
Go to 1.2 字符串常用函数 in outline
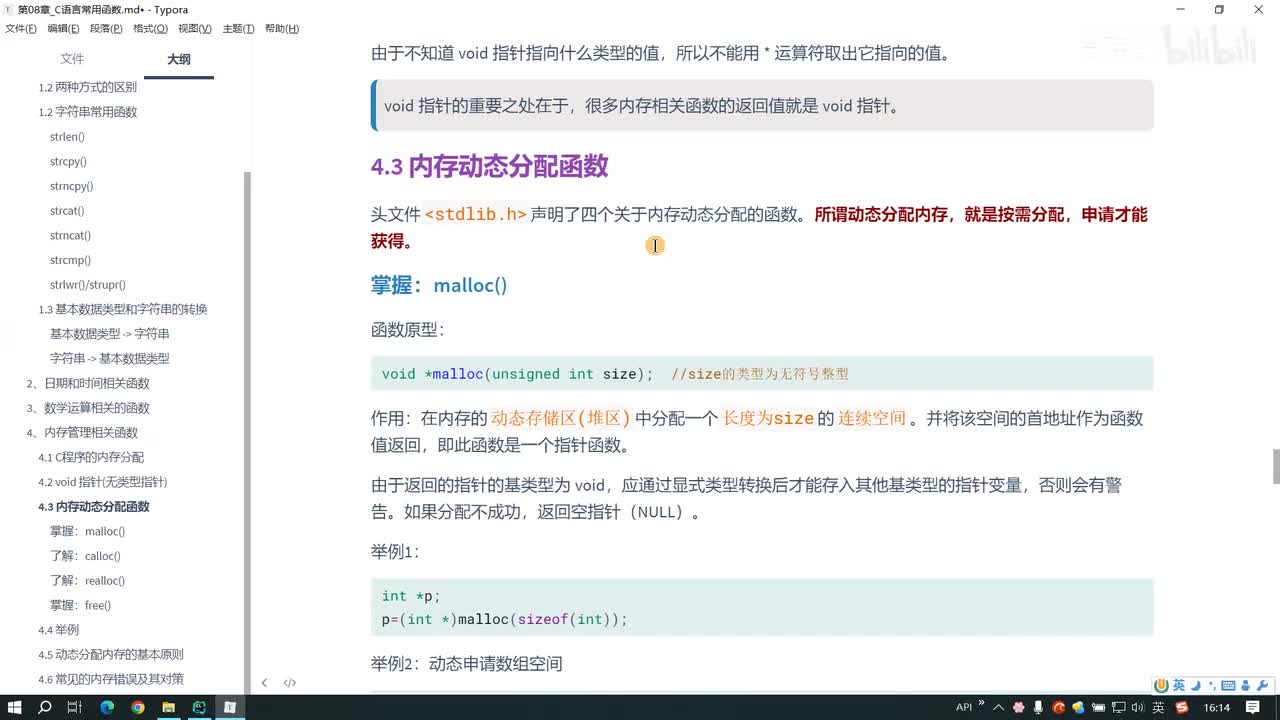88,112
